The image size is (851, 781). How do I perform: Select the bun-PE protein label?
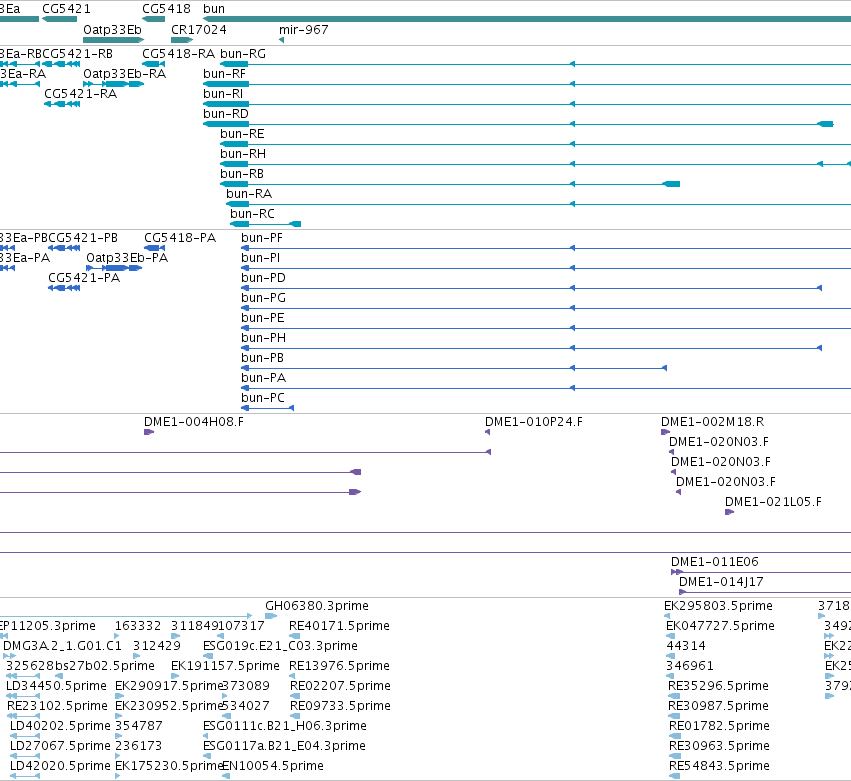pos(263,318)
